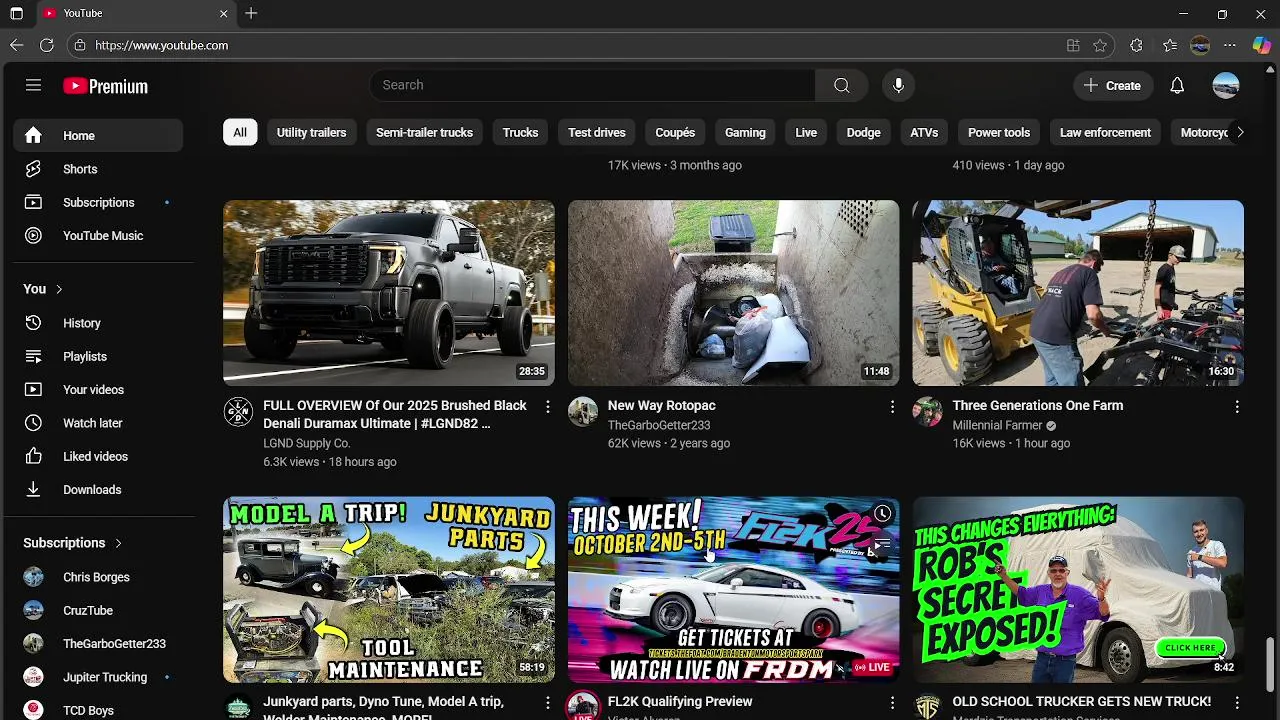Click the Create button
Image resolution: width=1280 pixels, height=720 pixels.
[1113, 85]
